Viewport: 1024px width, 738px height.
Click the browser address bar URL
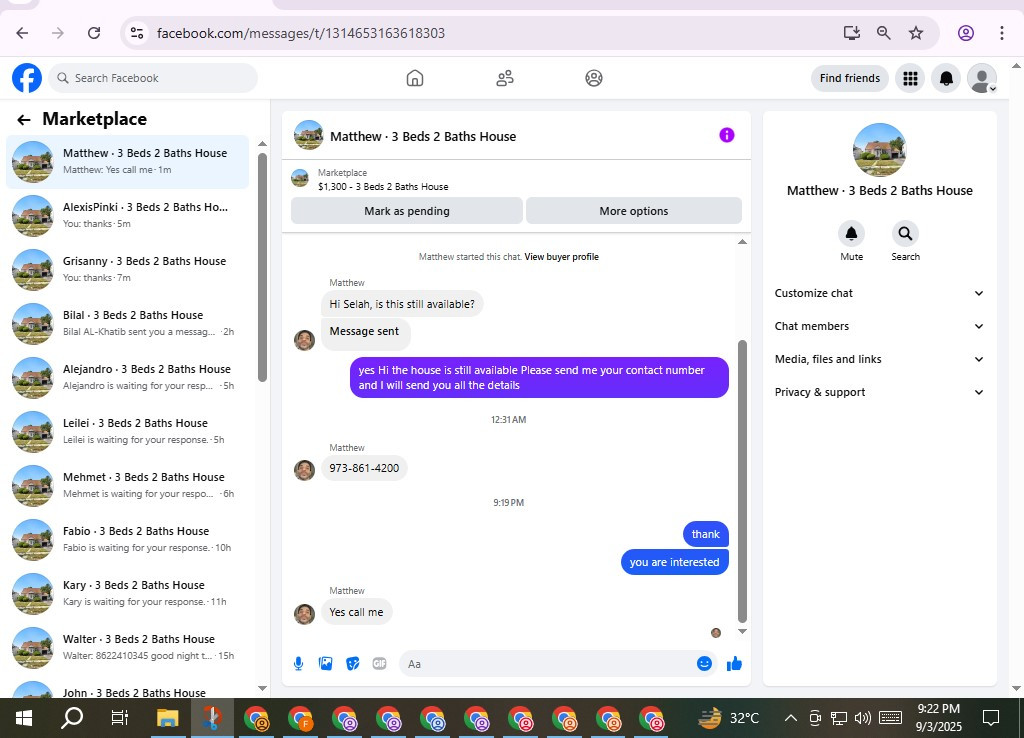[300, 33]
